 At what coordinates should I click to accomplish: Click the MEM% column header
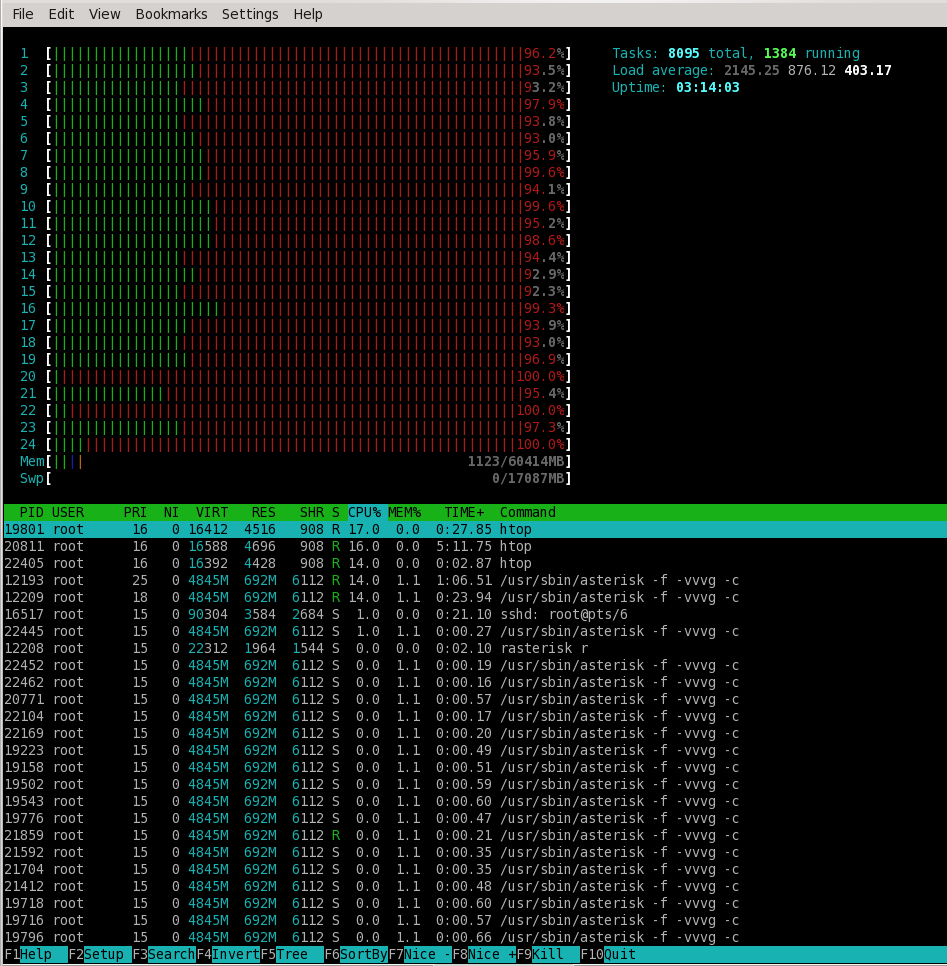point(404,512)
